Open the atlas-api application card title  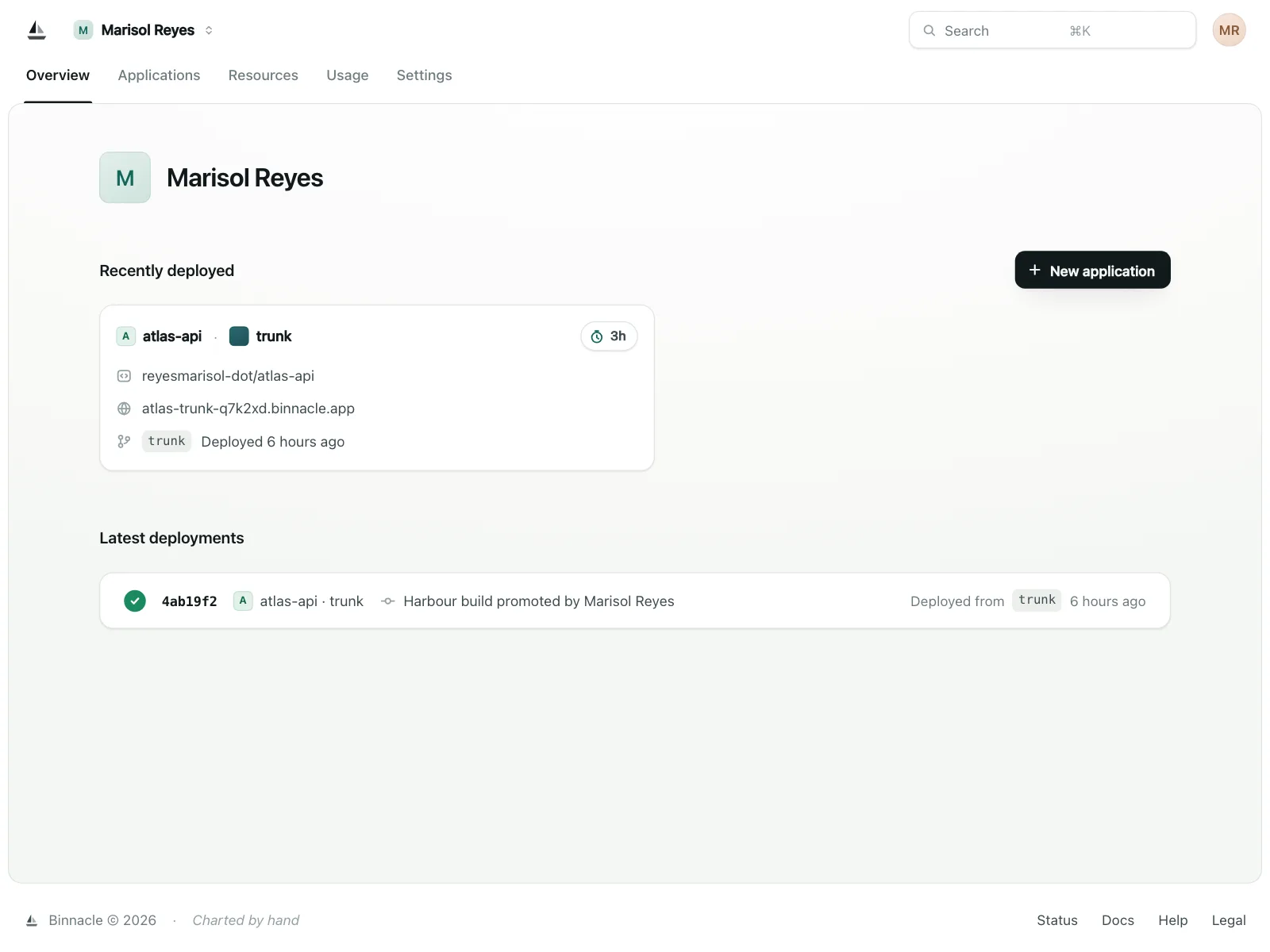click(172, 336)
